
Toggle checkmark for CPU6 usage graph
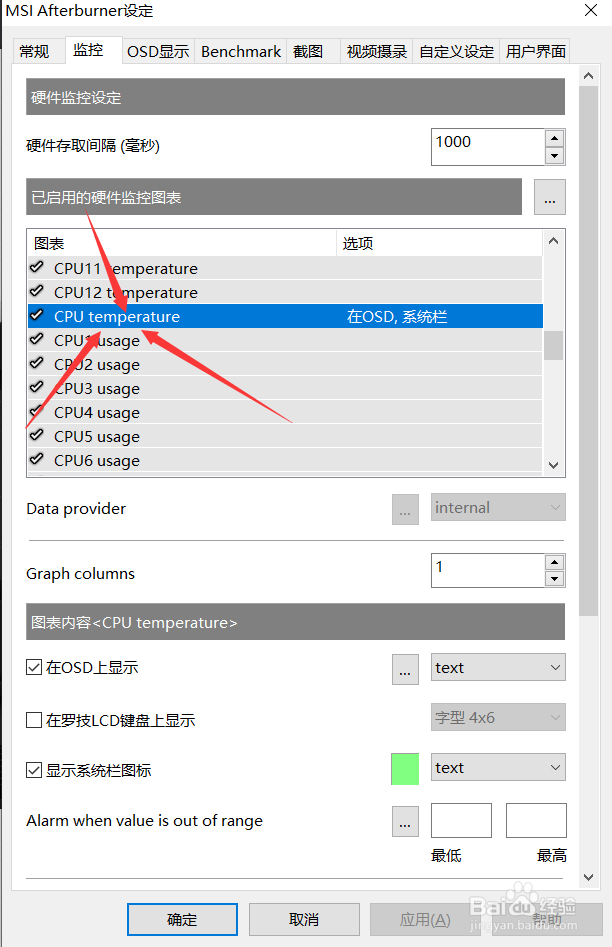(37, 458)
